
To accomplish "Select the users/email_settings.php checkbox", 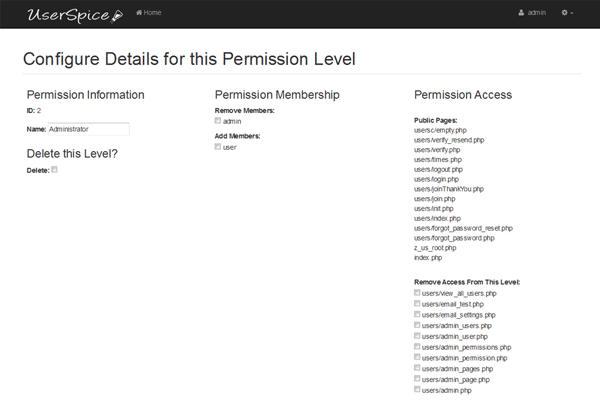I will tap(417, 314).
